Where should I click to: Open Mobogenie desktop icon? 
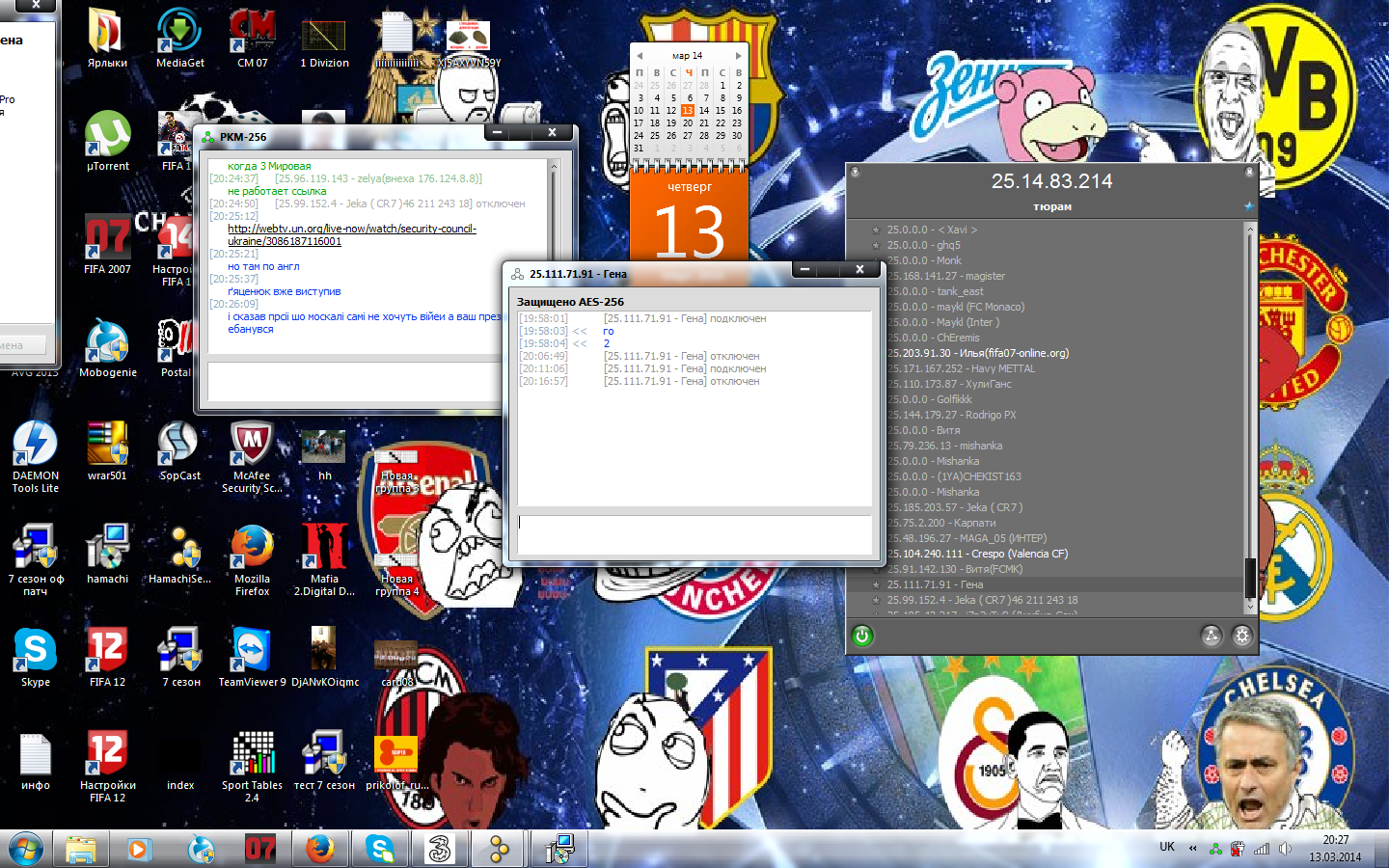107,347
